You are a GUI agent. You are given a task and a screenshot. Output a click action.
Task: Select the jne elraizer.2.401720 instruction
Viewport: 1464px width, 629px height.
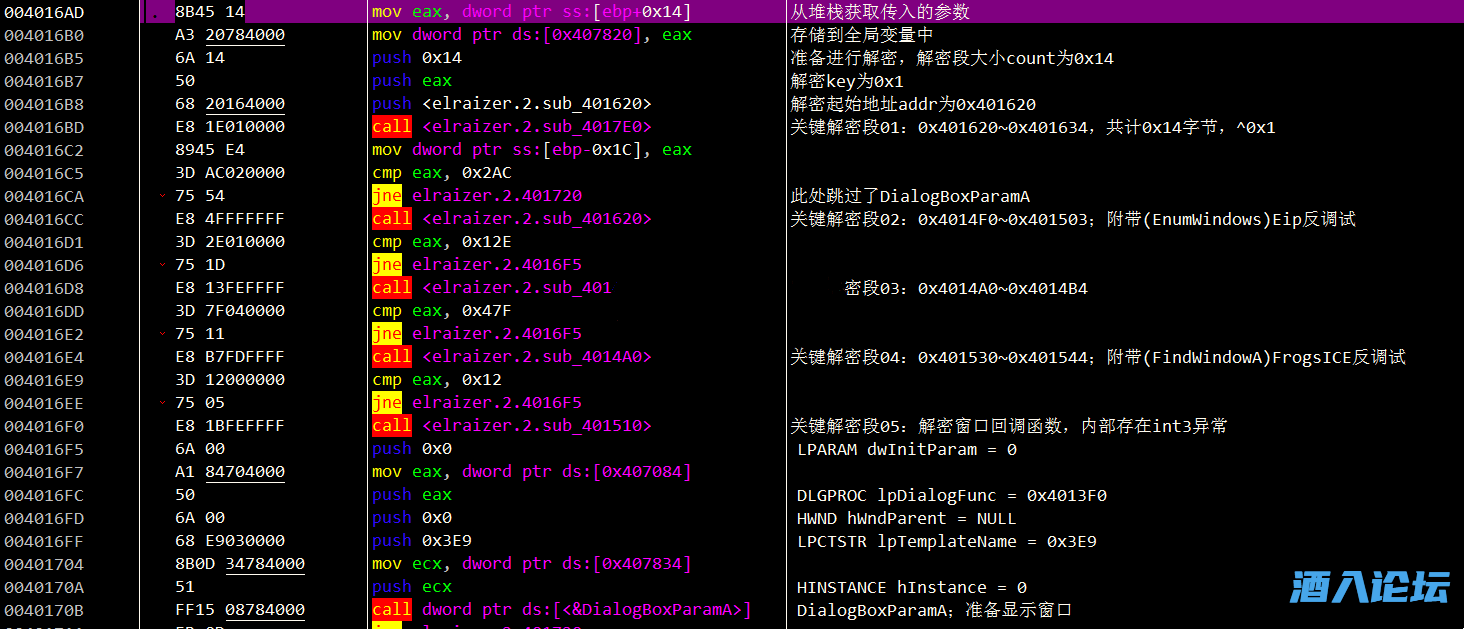pyautogui.click(x=477, y=196)
